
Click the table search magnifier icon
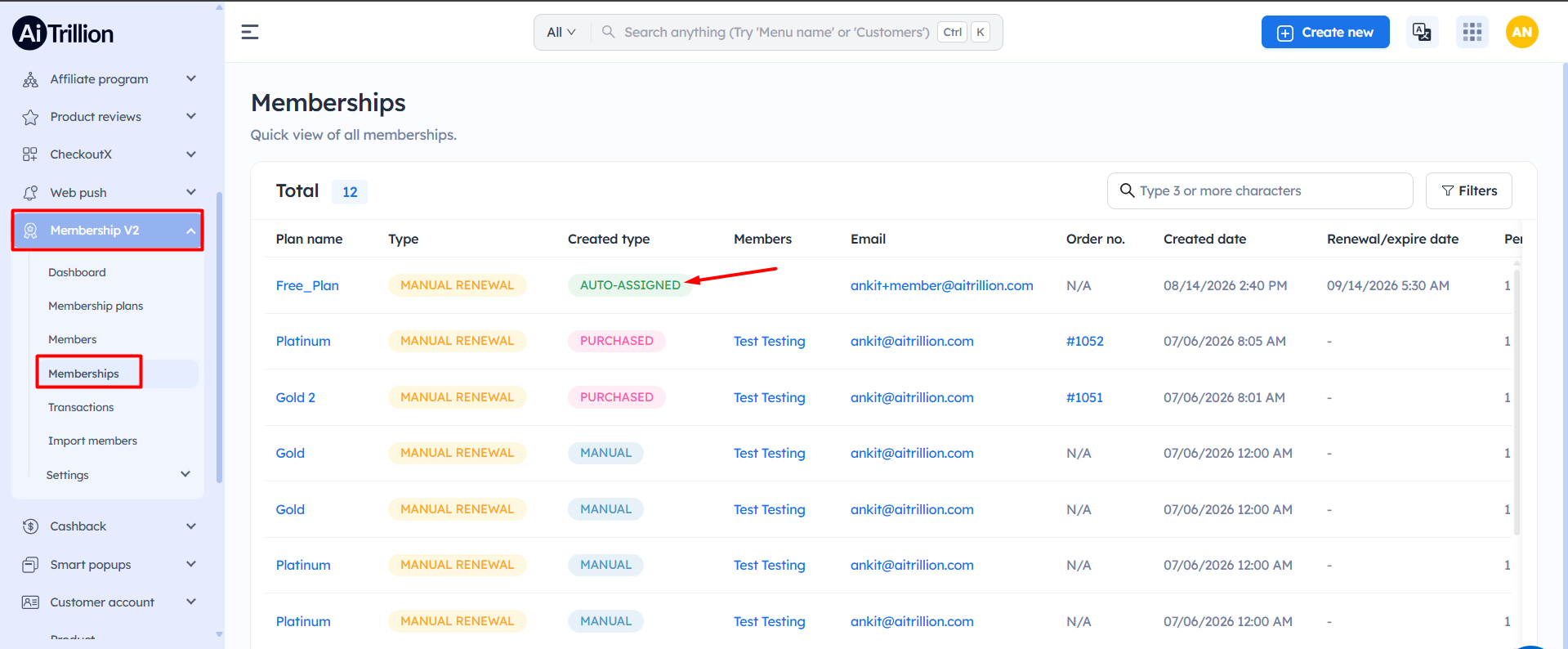1127,190
